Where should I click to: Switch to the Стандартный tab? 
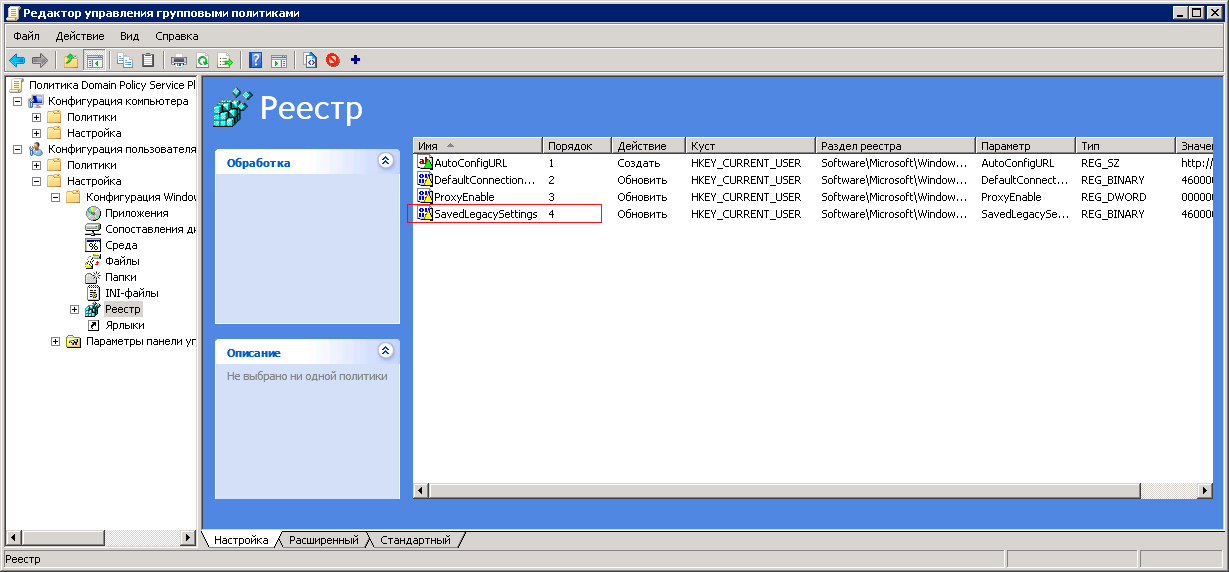click(x=415, y=540)
